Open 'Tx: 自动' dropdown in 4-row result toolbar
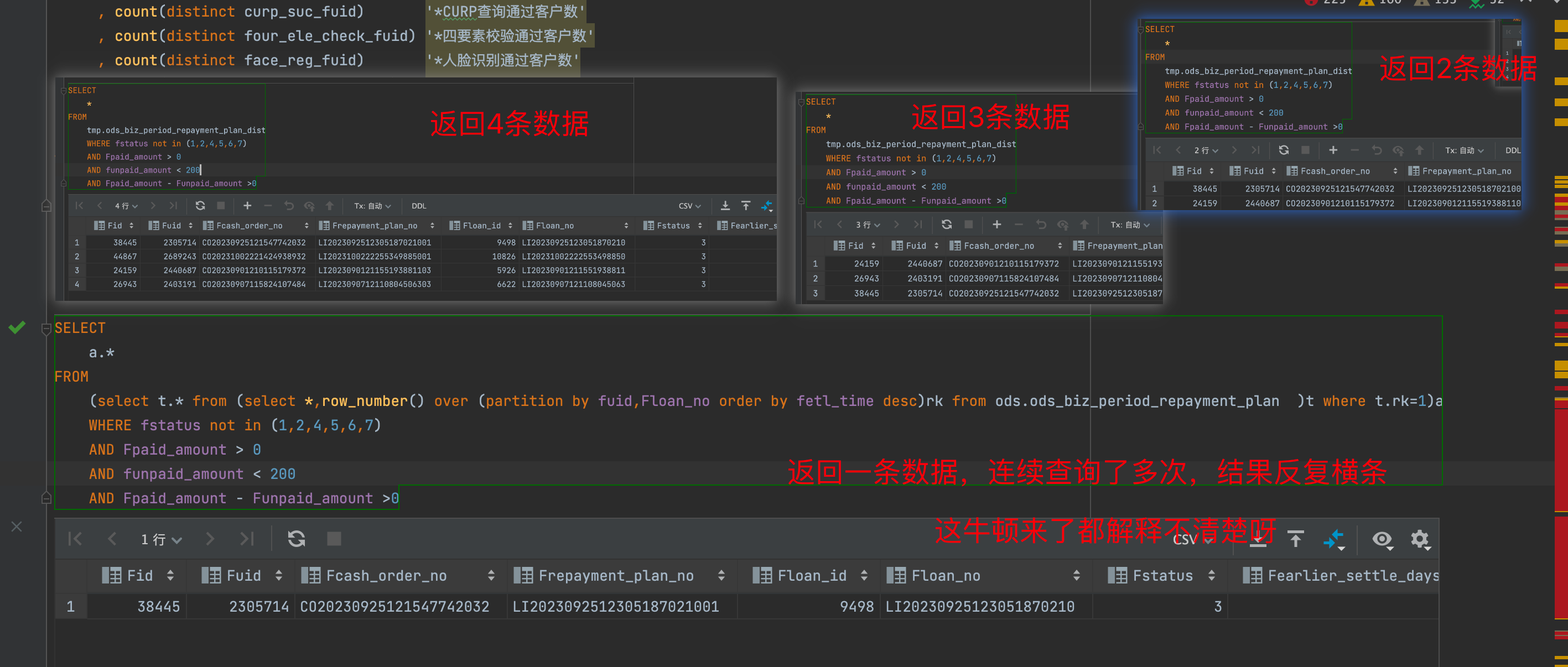This screenshot has height=667, width=1568. [x=372, y=206]
